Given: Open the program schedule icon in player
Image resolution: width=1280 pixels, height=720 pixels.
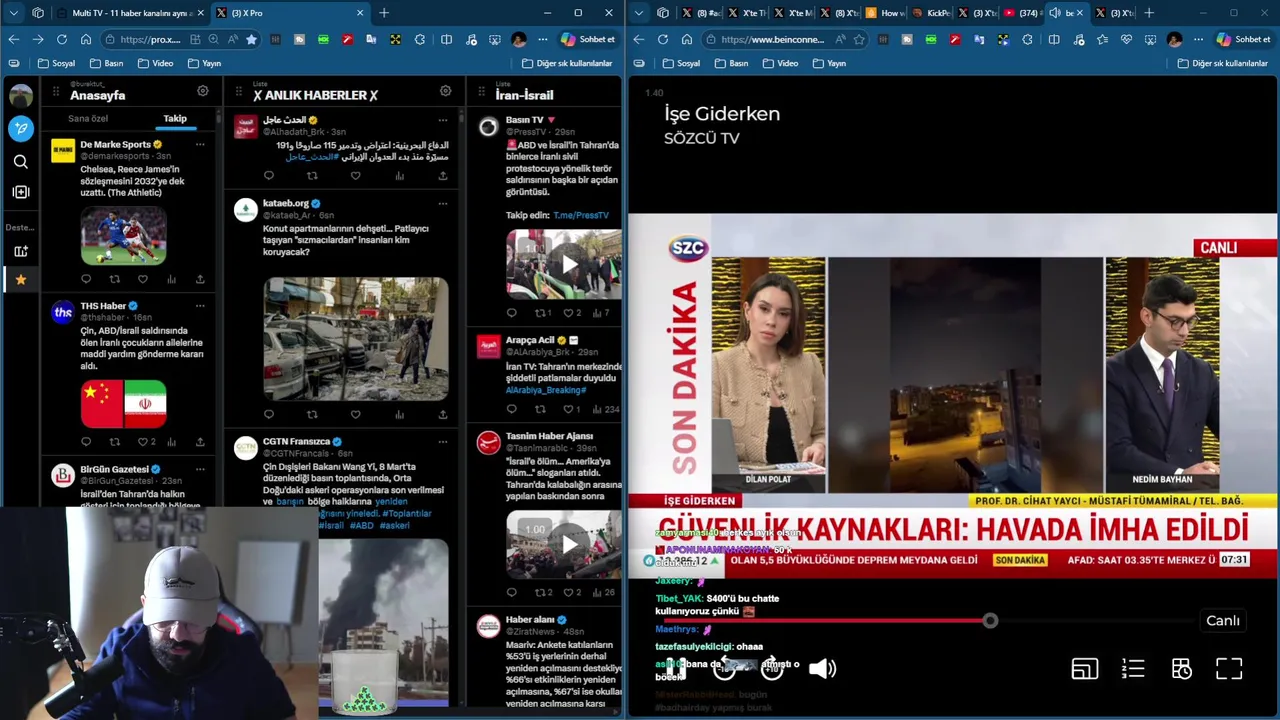Looking at the screenshot, I should coord(1181,669).
